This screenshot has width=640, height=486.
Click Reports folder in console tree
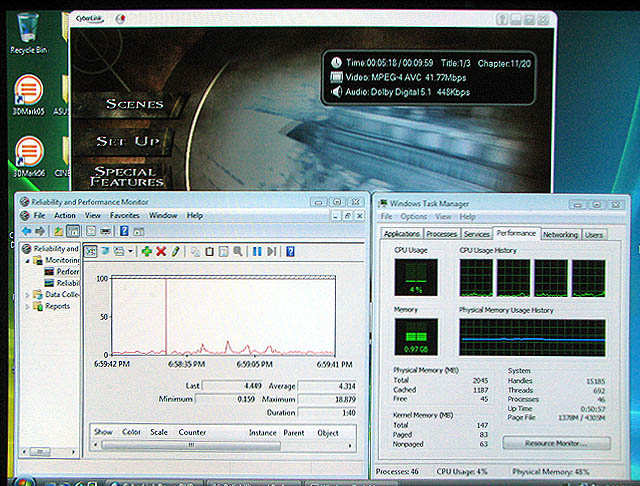pos(57,306)
